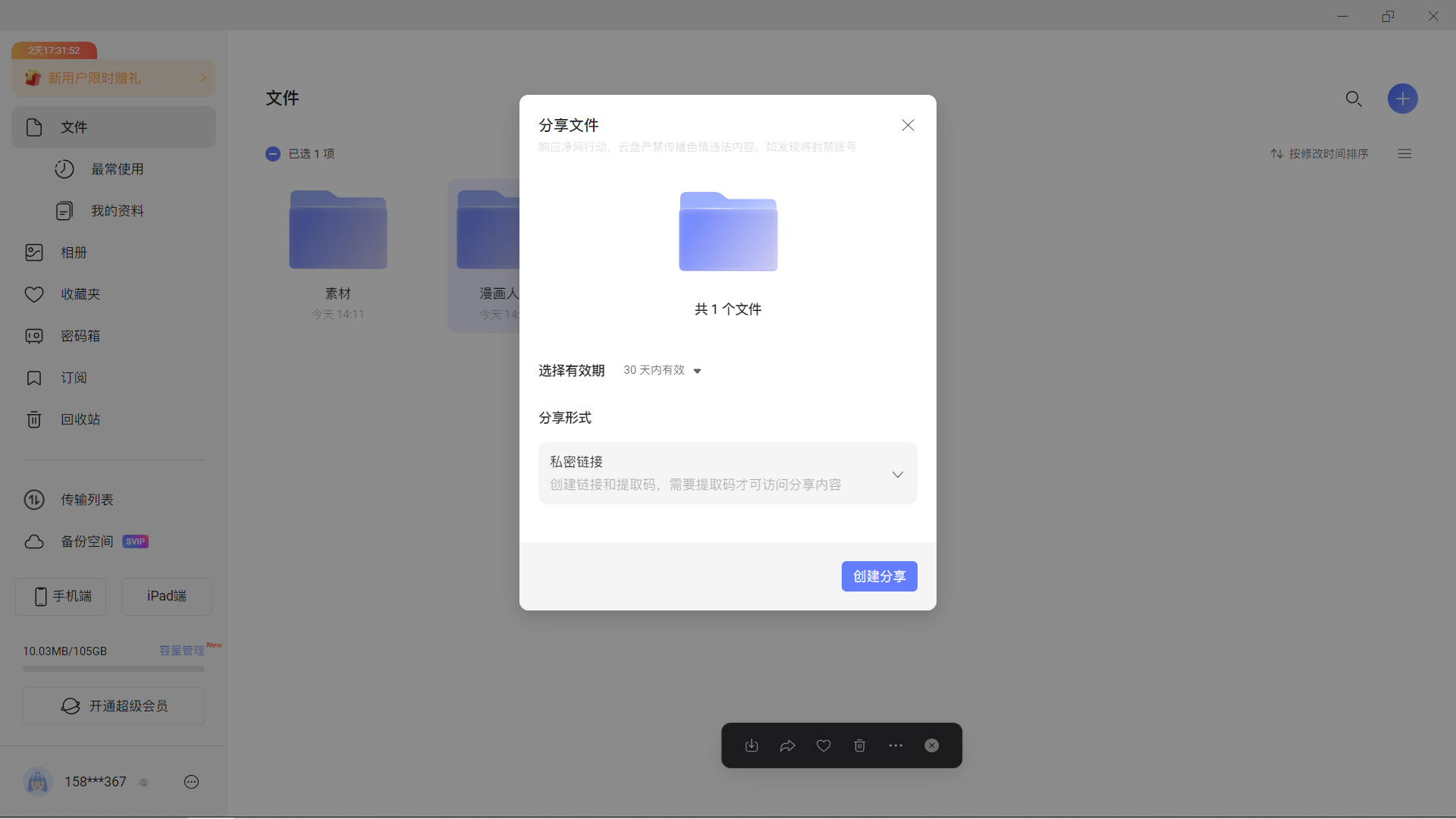1456x819 pixels.
Task: Click the search magnifier icon
Action: point(1354,99)
